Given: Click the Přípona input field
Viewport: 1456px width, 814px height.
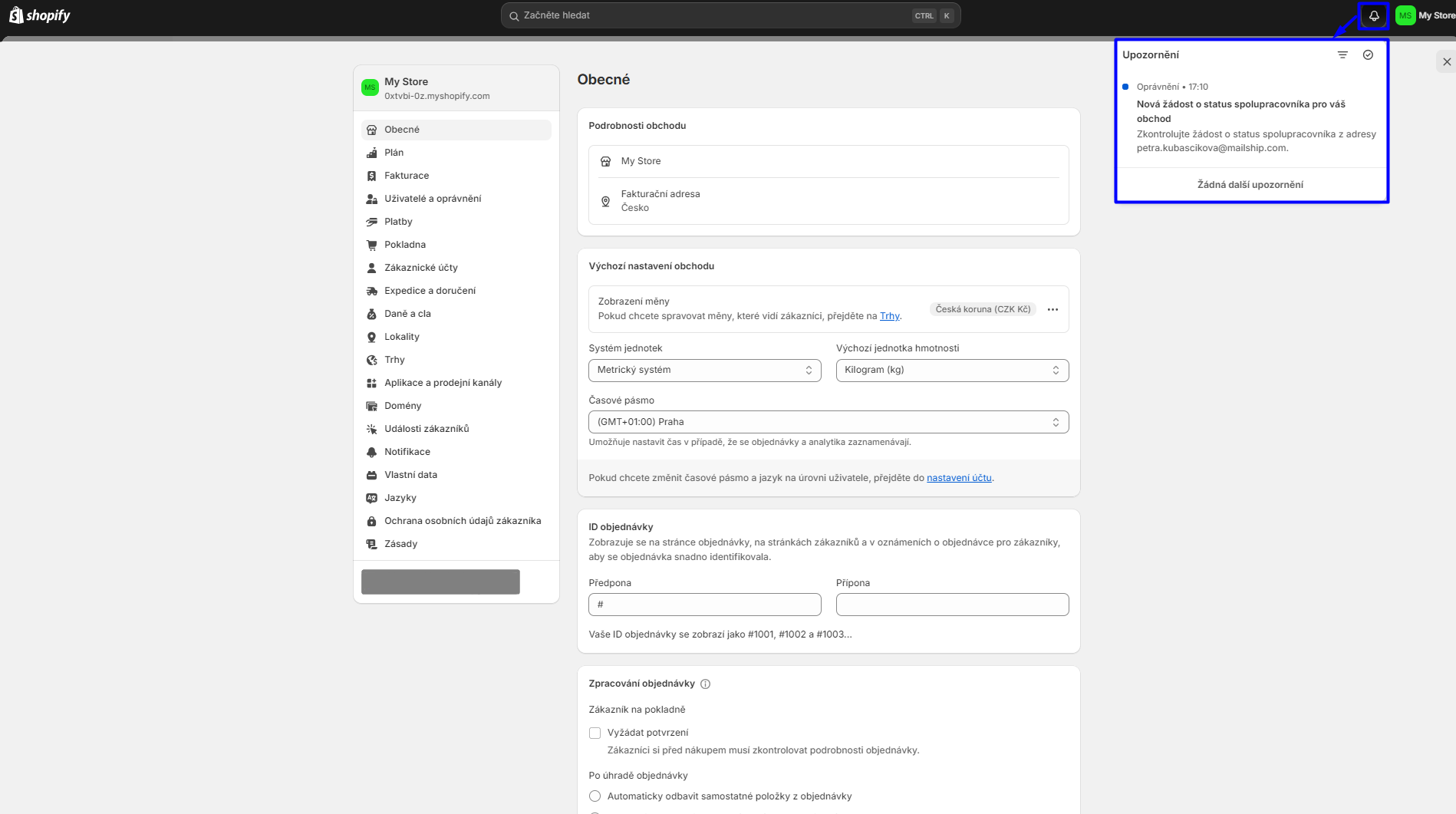Looking at the screenshot, I should [952, 605].
